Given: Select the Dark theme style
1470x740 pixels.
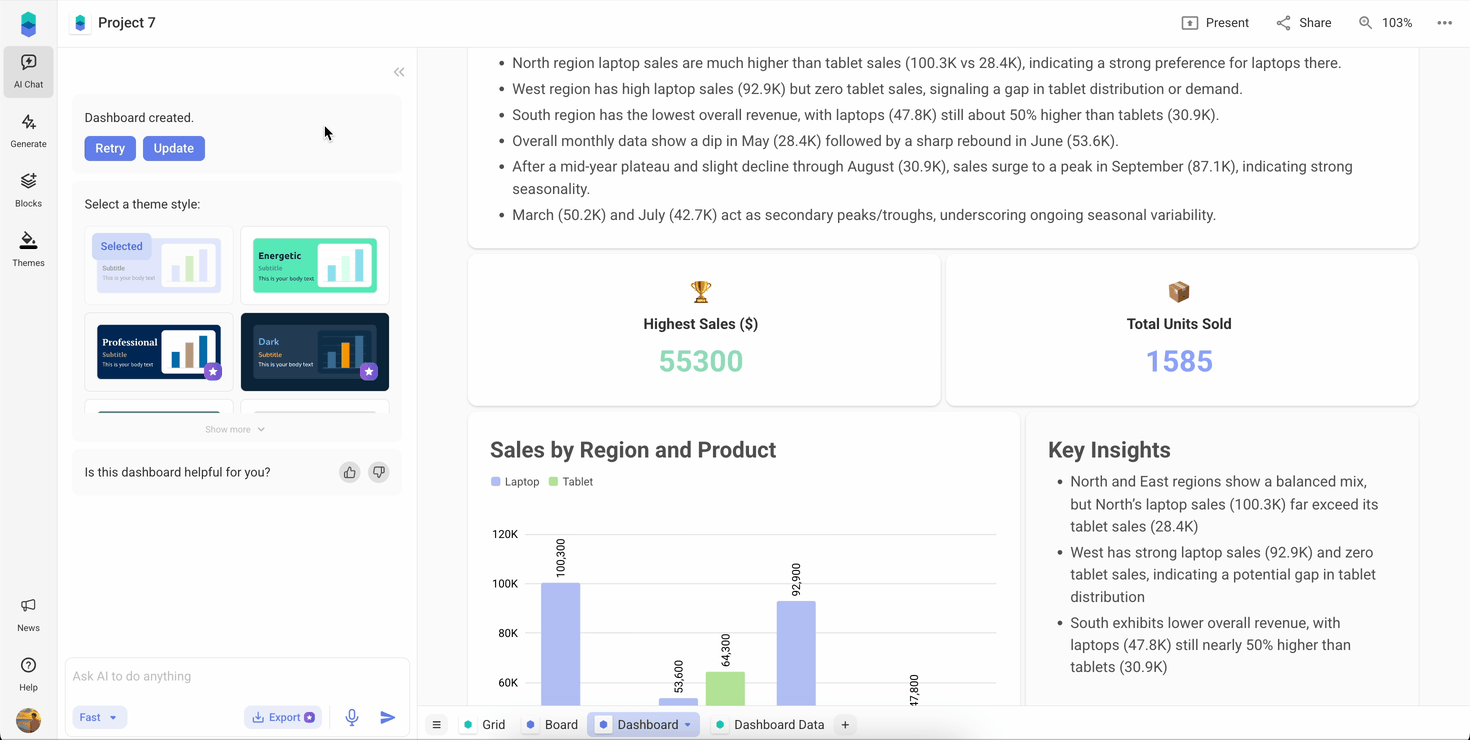Looking at the screenshot, I should click(x=315, y=351).
